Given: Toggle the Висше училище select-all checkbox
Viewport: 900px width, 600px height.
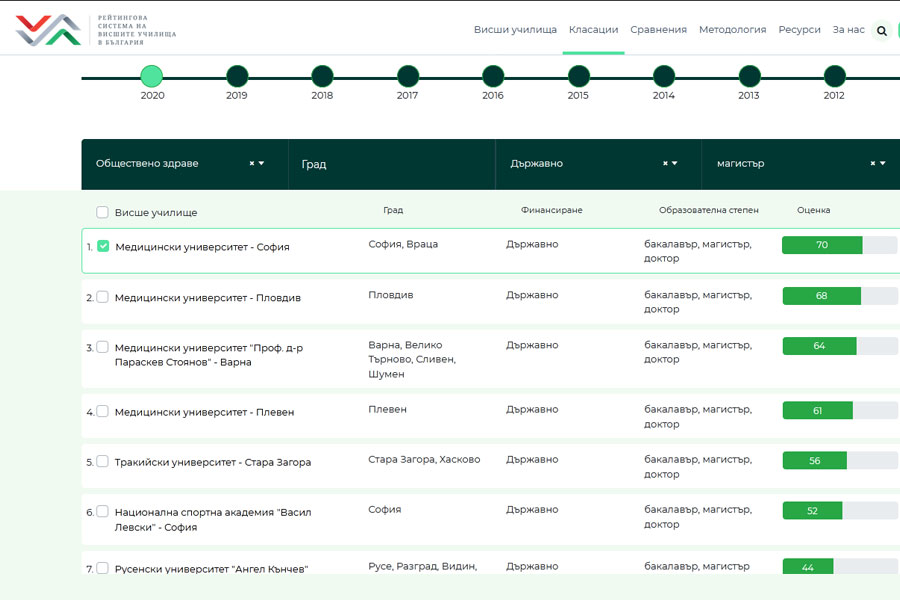Looking at the screenshot, I should click(x=102, y=212).
